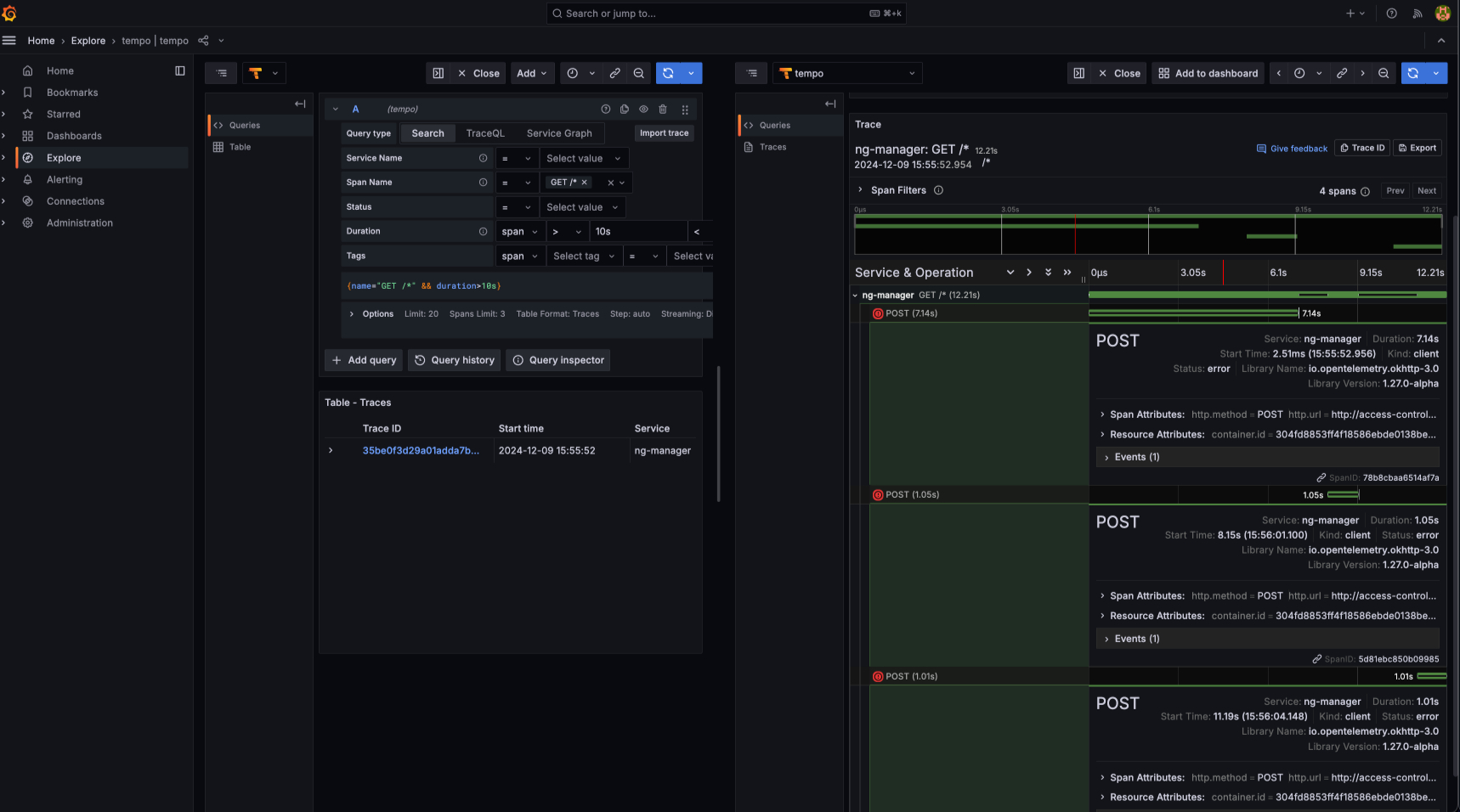Delete query A using the trash icon
Viewport: 1460px width, 812px height.
click(663, 110)
